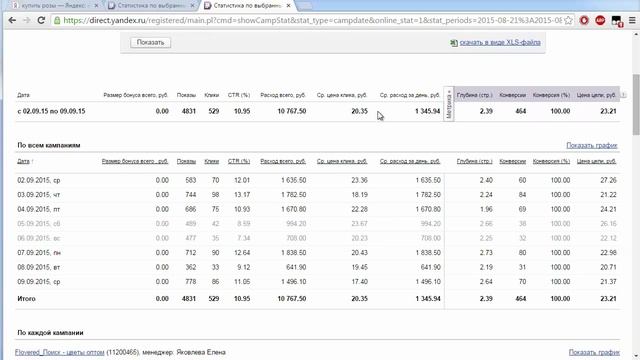
Task: Close the active Статистика tab
Action: pyautogui.click(x=289, y=6)
